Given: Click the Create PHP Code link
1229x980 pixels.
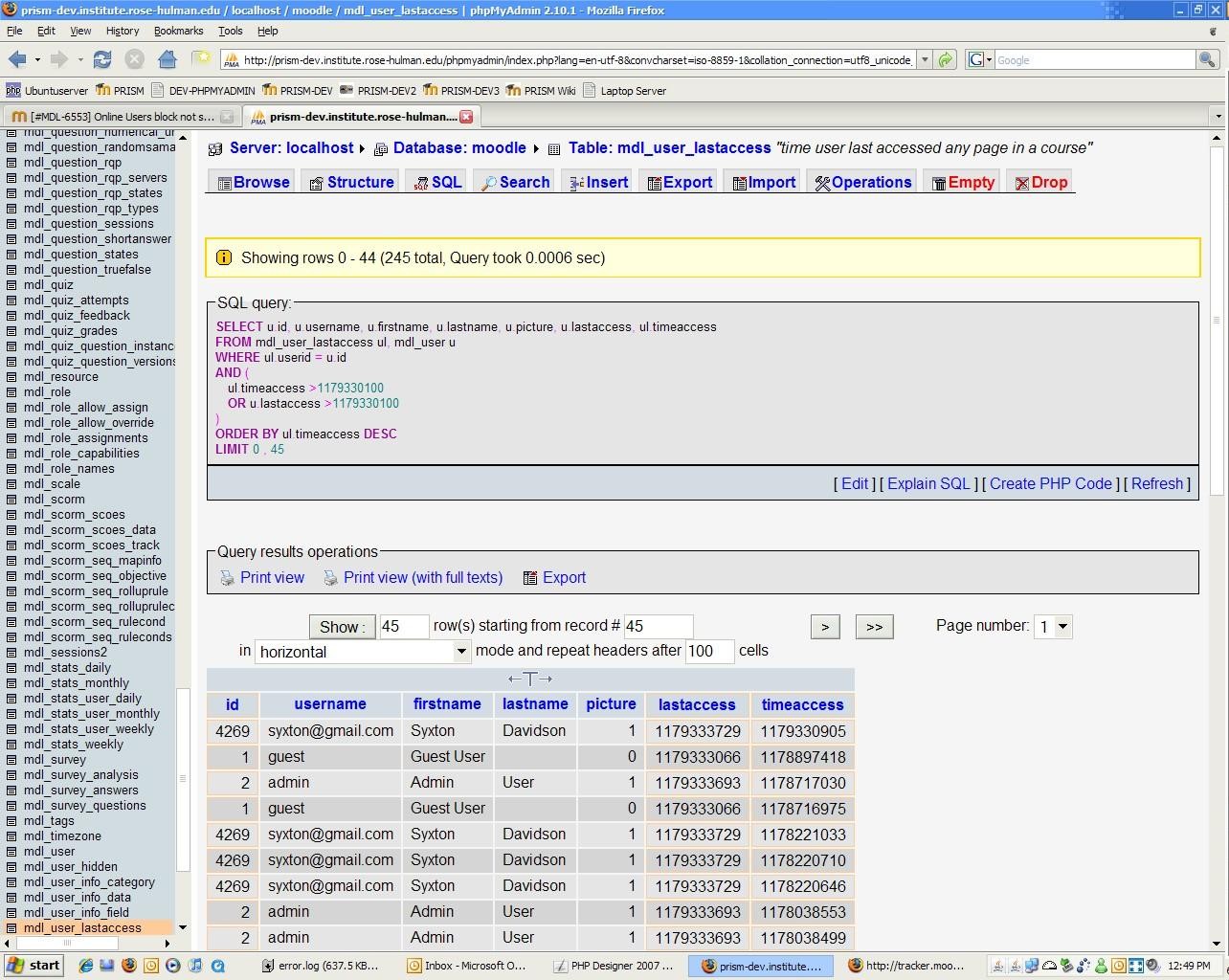Looking at the screenshot, I should click(1051, 484).
